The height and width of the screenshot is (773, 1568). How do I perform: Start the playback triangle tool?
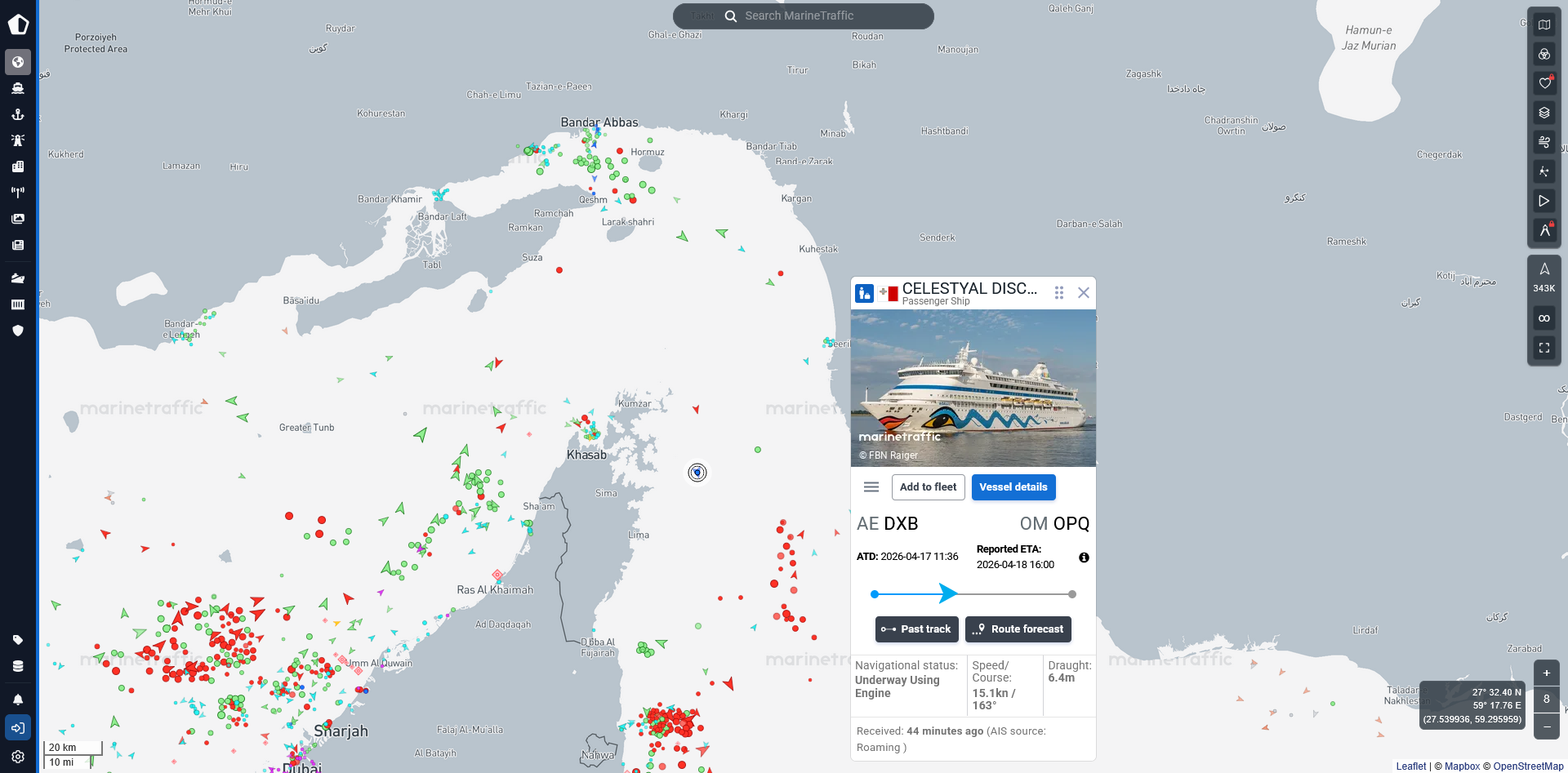pyautogui.click(x=1544, y=201)
